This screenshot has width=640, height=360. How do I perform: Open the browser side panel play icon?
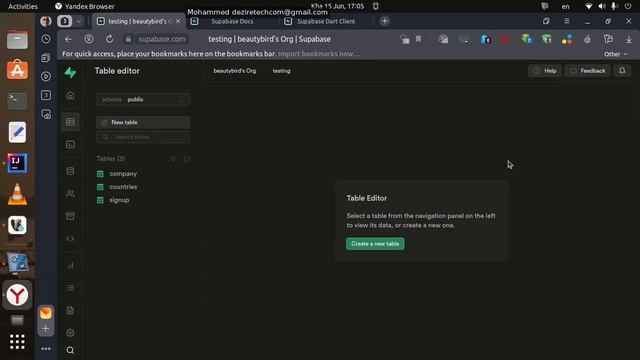pos(46,76)
